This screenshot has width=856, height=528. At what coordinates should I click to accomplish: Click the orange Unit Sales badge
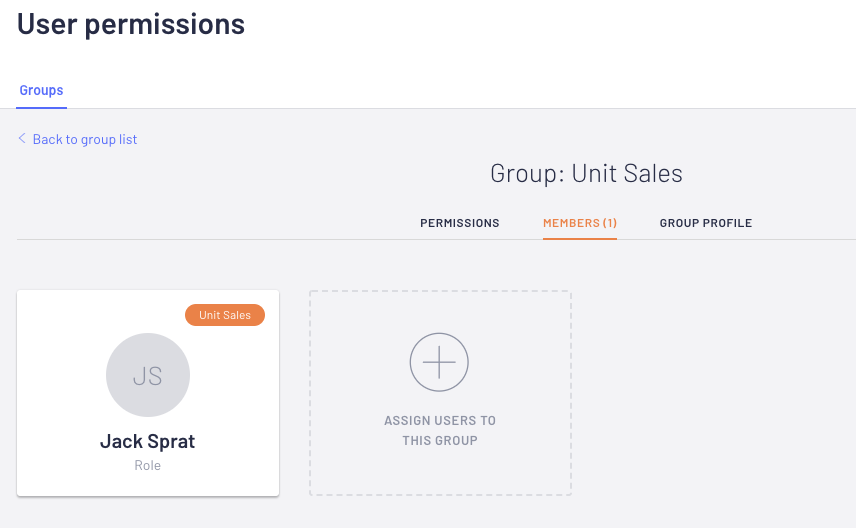[225, 315]
